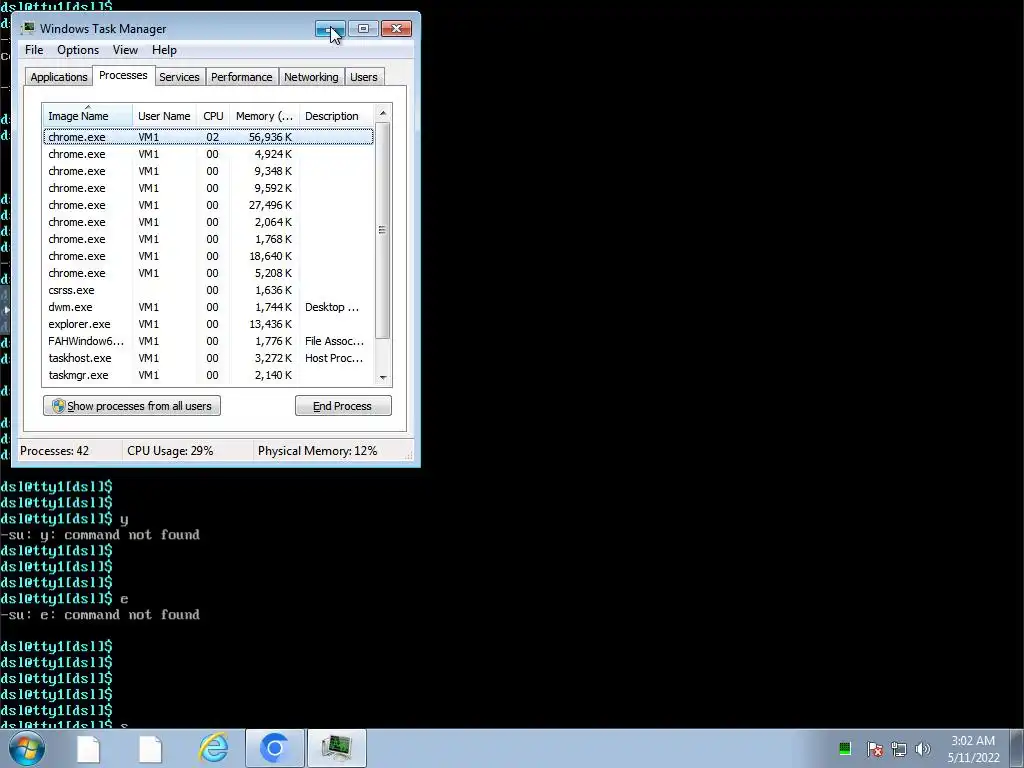Click the CPU Usage: 29% status entry
The height and width of the screenshot is (768, 1024).
(x=187, y=451)
